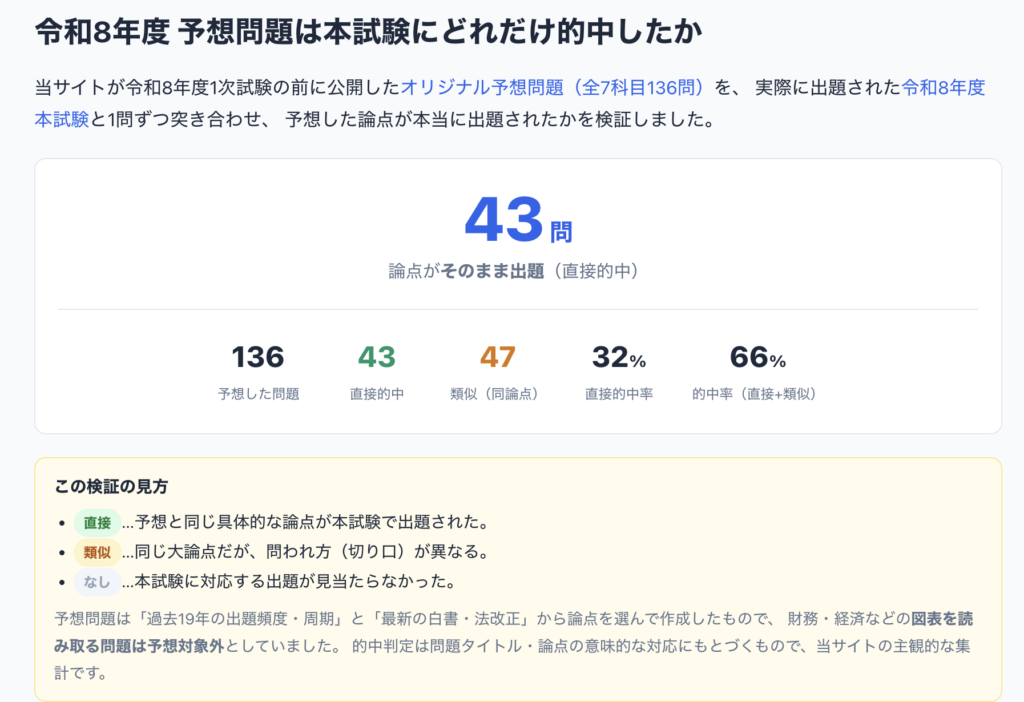Viewport: 1024px width, 702px height.
Task: Select the 32% 直接的中率 statistic
Action: pos(618,372)
